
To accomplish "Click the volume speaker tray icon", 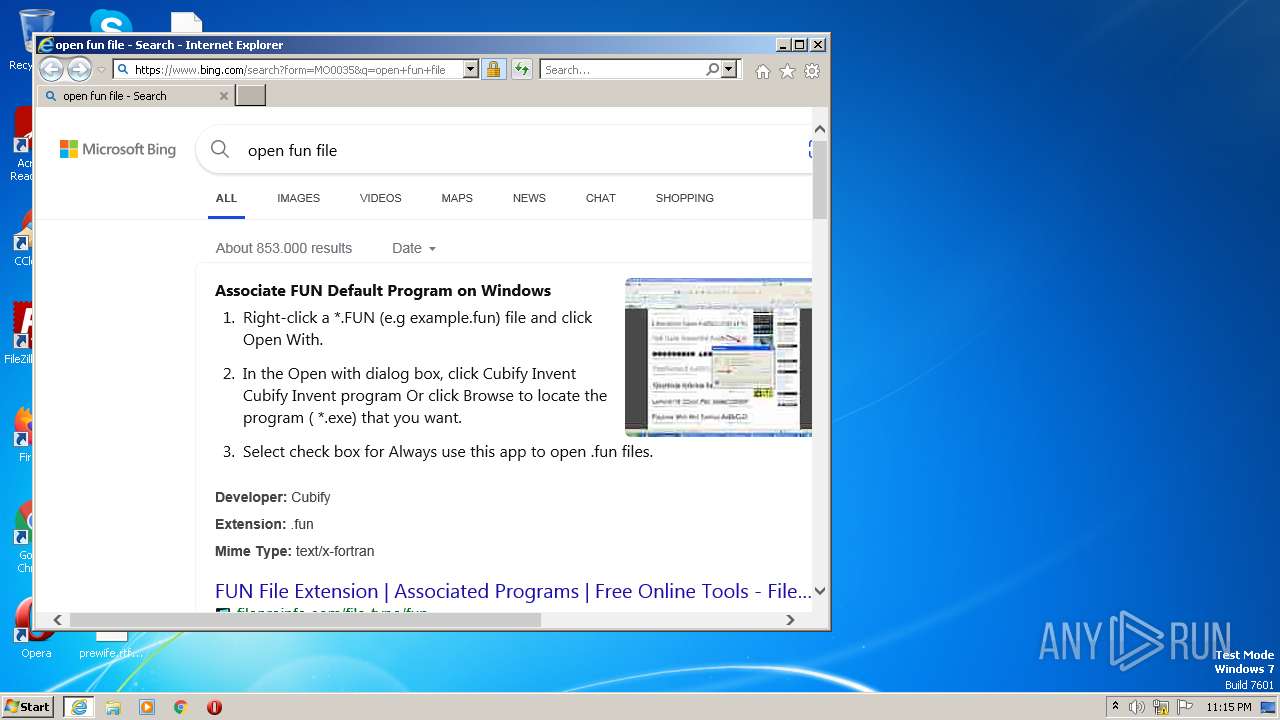I will [1137, 707].
